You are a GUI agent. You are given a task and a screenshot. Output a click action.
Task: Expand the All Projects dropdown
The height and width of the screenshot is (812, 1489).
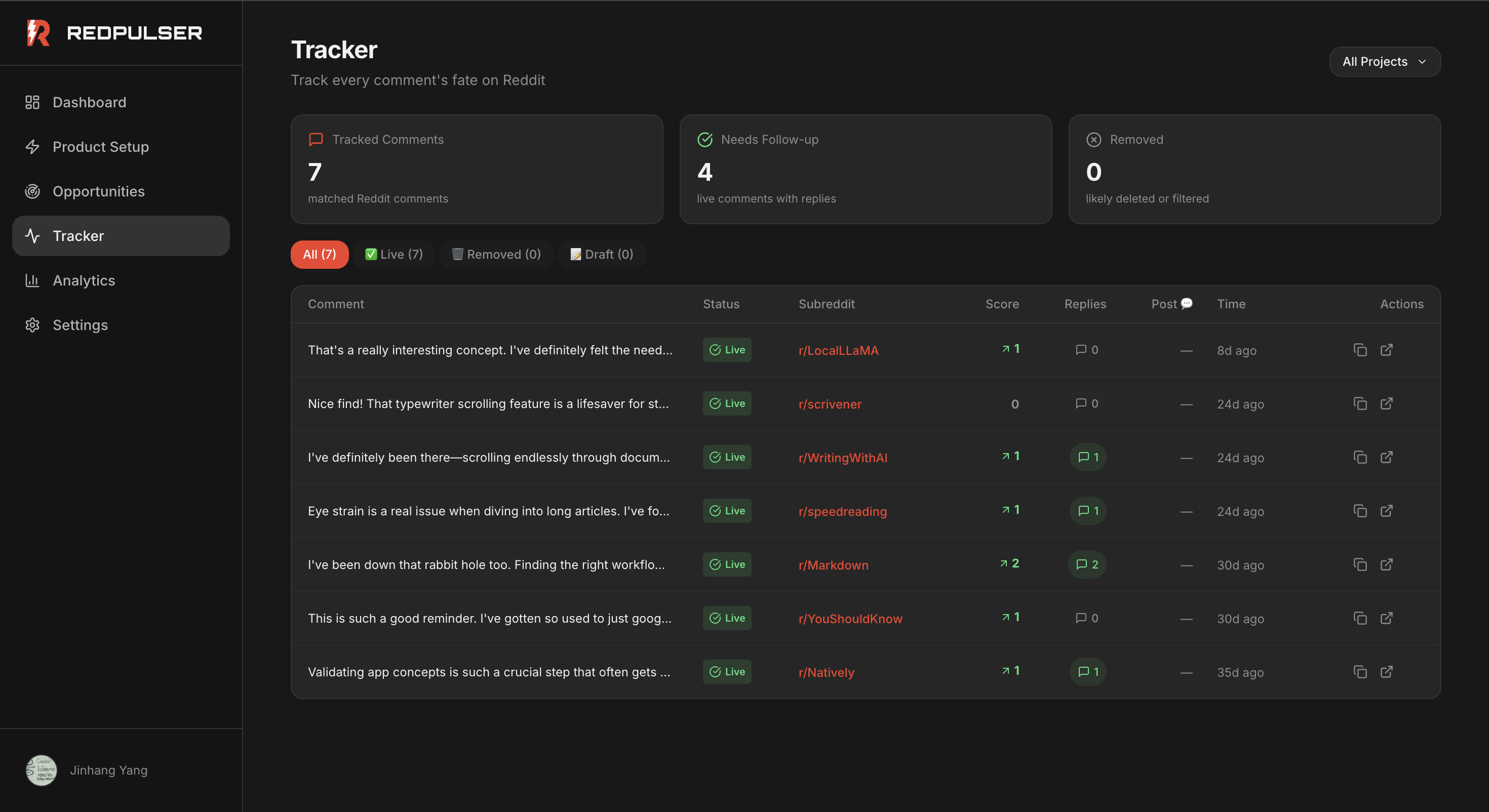1384,62
